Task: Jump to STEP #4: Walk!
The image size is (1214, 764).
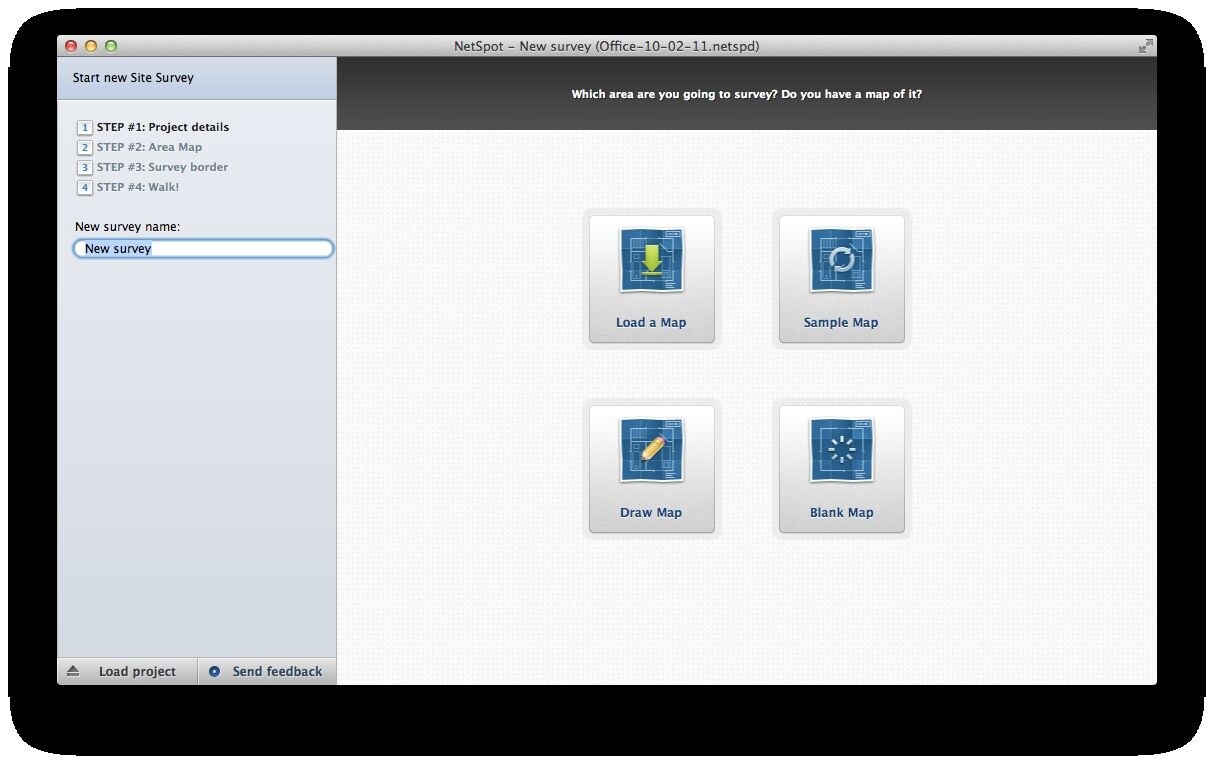Action: pos(138,187)
